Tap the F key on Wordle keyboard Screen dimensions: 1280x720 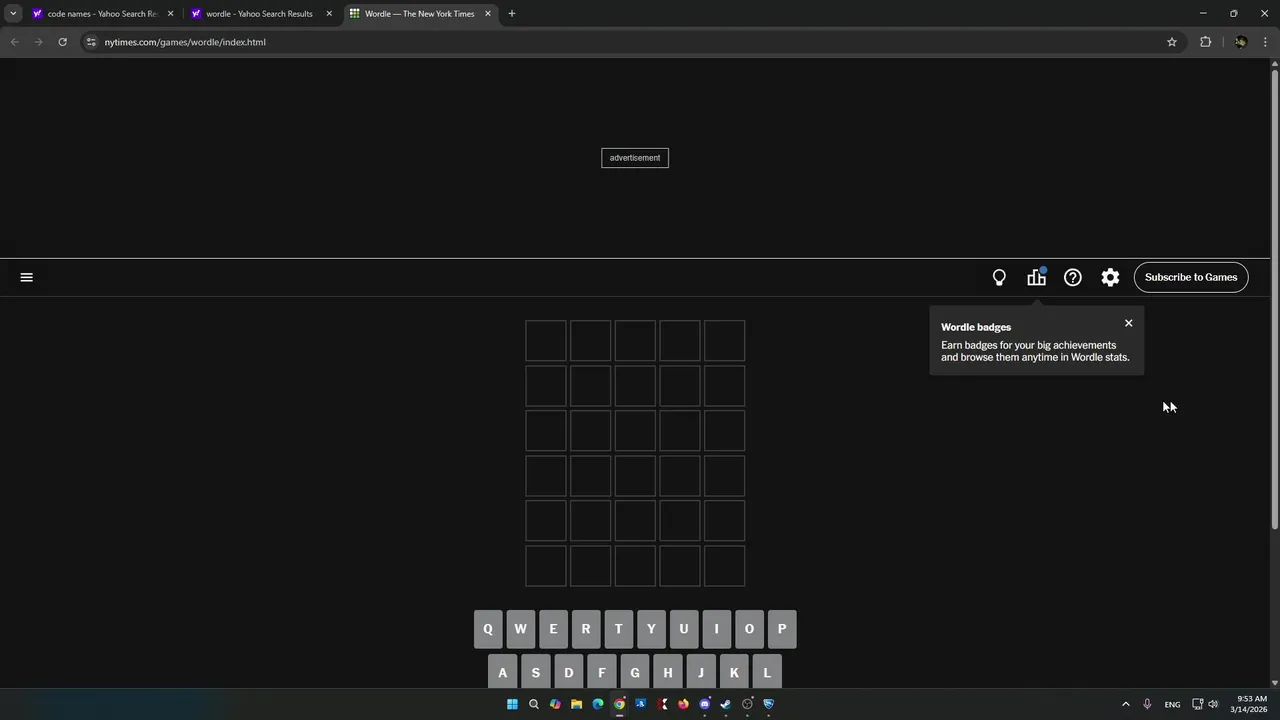pos(602,672)
